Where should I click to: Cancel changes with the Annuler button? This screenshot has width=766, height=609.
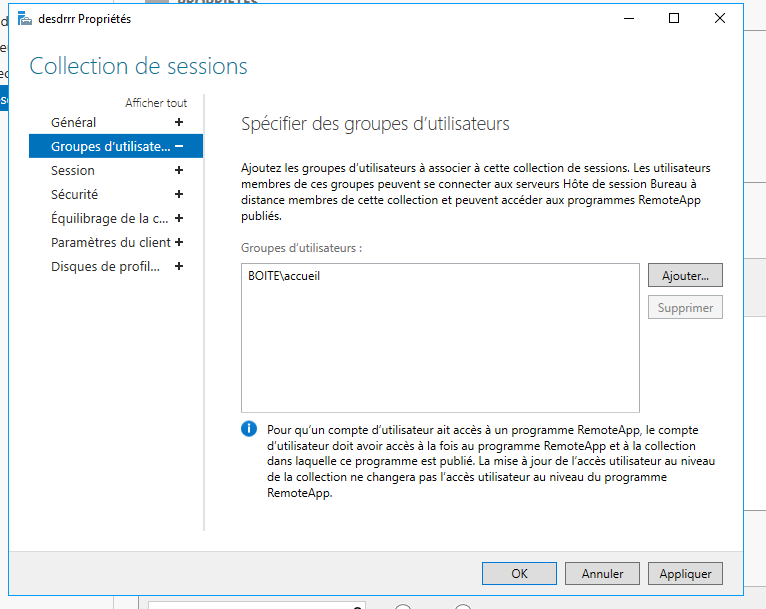tap(602, 574)
